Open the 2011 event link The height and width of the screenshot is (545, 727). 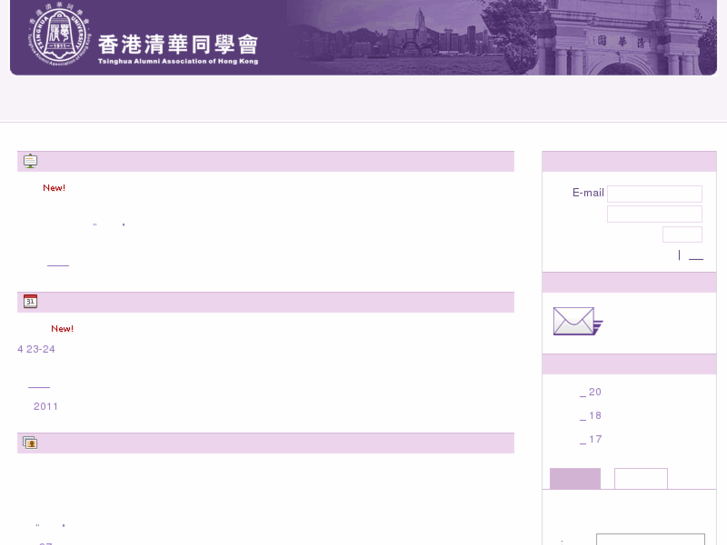[x=45, y=406]
